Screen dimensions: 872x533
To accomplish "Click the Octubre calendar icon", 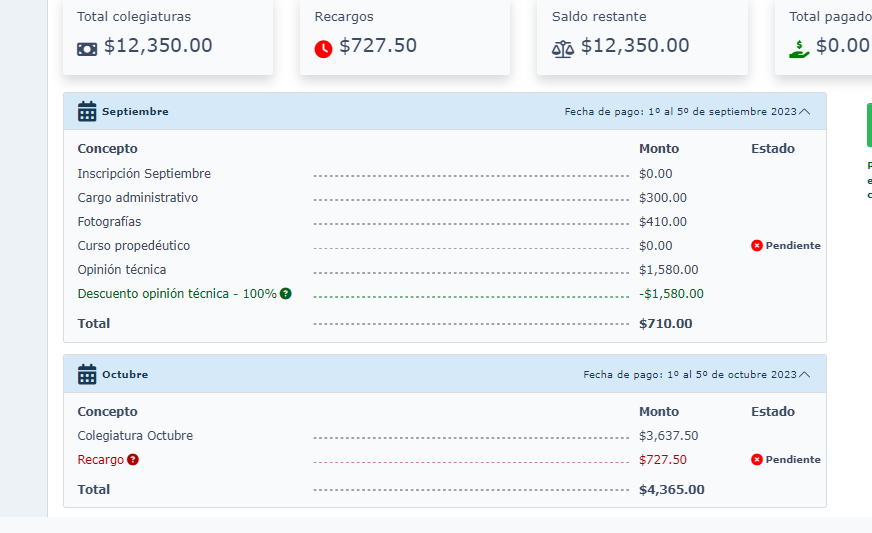I will pos(87,374).
